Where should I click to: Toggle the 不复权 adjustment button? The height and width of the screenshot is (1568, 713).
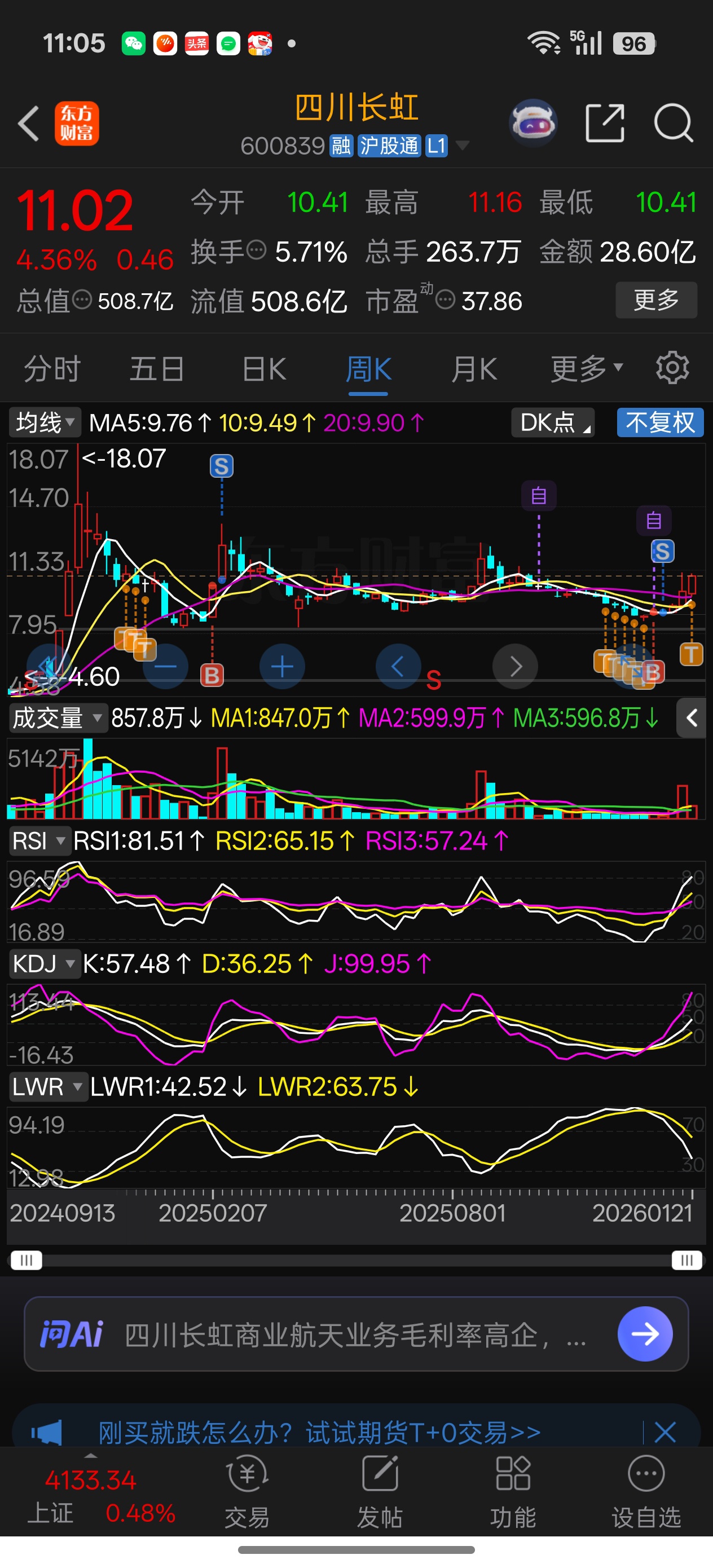point(660,422)
